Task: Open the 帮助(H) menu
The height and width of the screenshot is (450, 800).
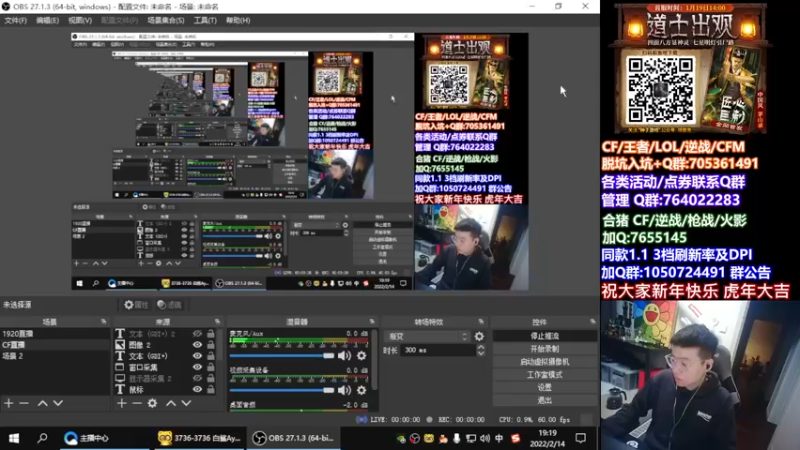Action: pyautogui.click(x=238, y=20)
